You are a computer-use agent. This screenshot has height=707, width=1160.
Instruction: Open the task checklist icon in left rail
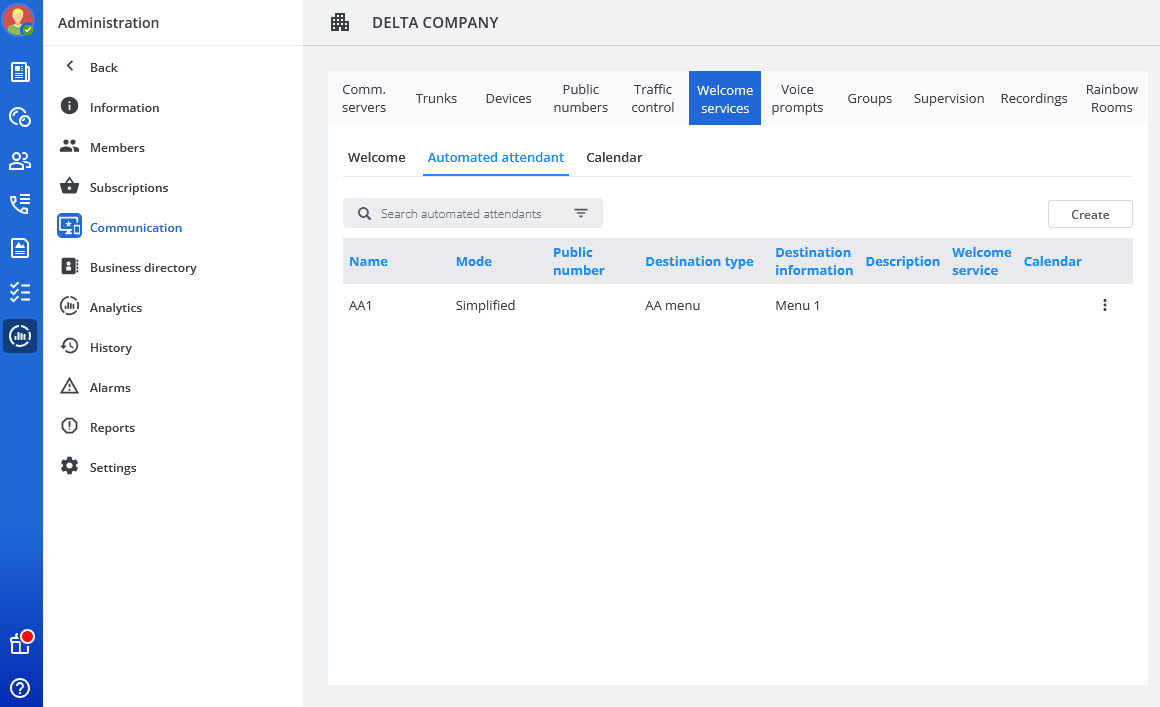coord(20,292)
